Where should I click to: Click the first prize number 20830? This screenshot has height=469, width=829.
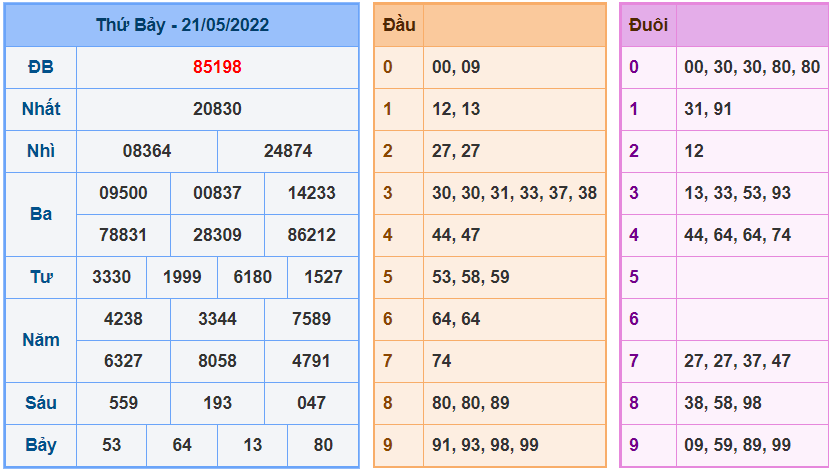(217, 109)
